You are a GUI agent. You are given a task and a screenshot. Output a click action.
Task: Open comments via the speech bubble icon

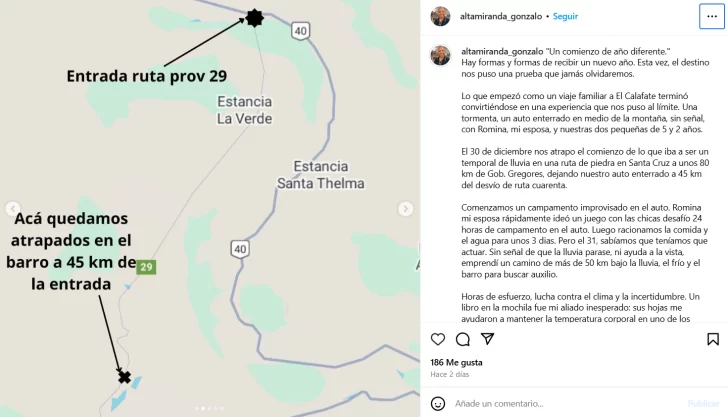tap(462, 339)
